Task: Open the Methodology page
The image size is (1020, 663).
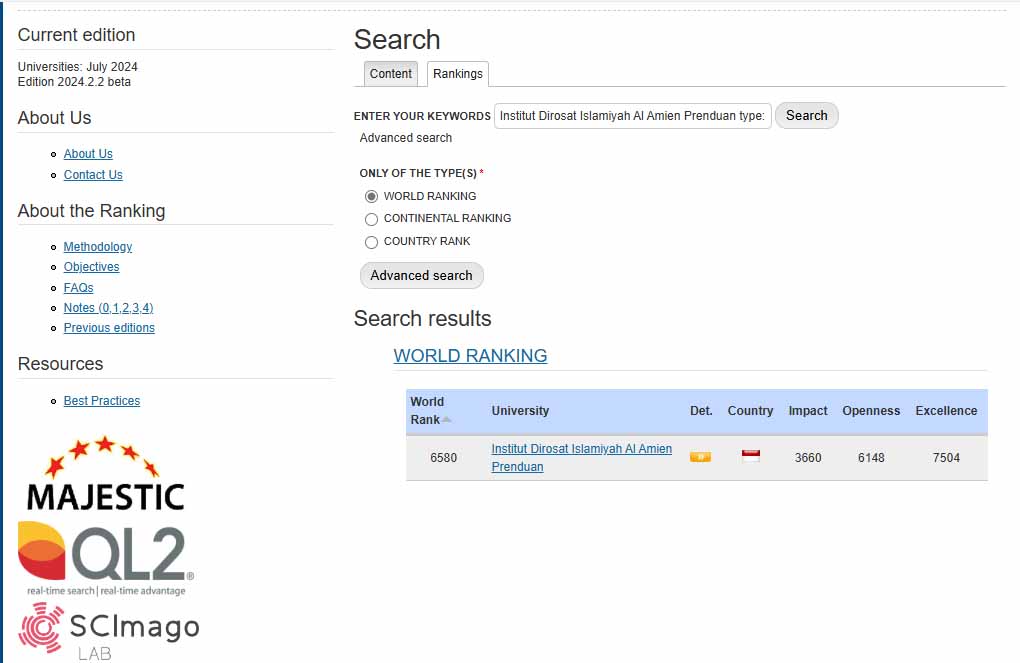Action: [97, 246]
